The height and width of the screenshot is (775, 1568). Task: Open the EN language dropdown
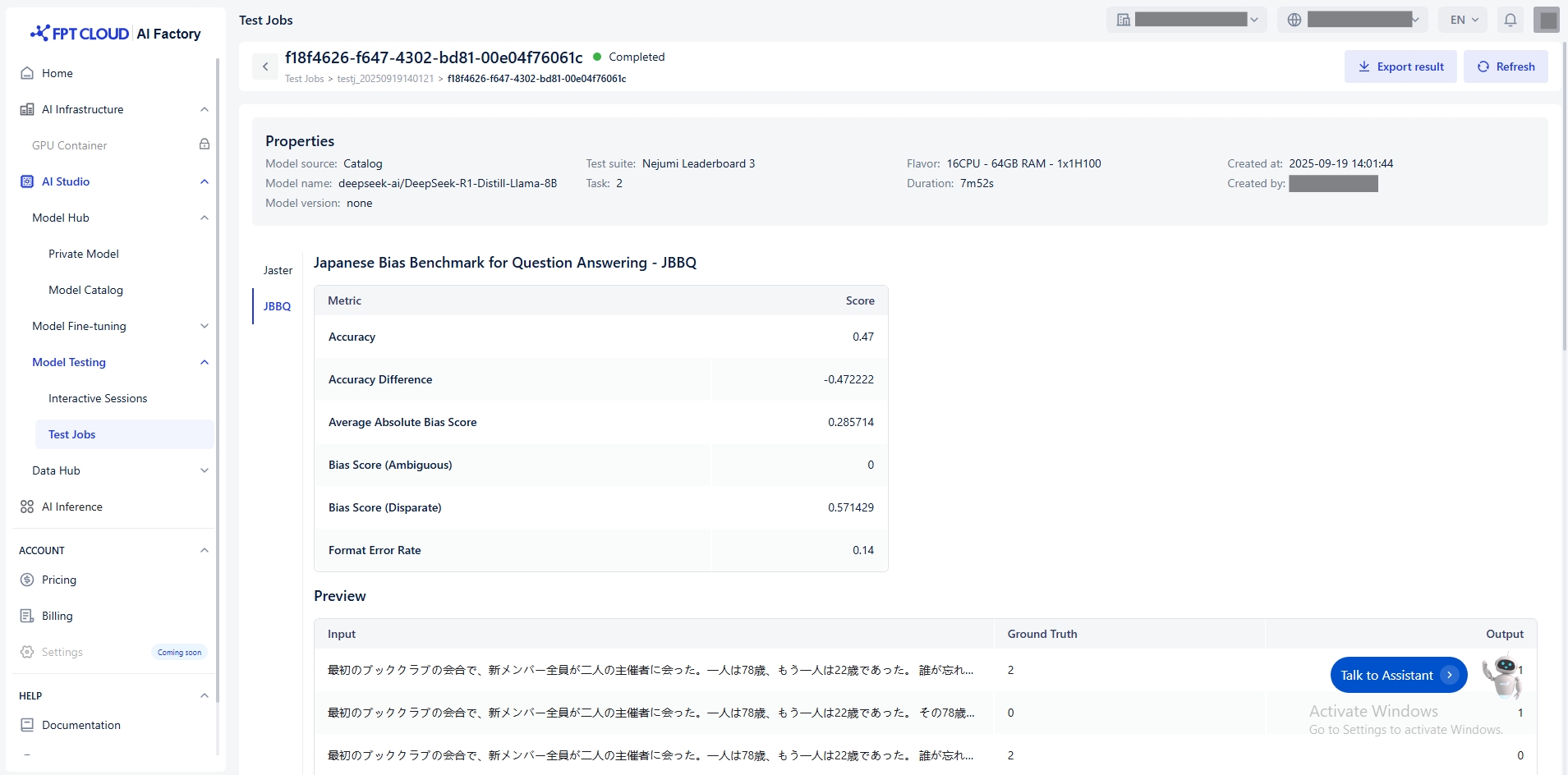[x=1464, y=20]
